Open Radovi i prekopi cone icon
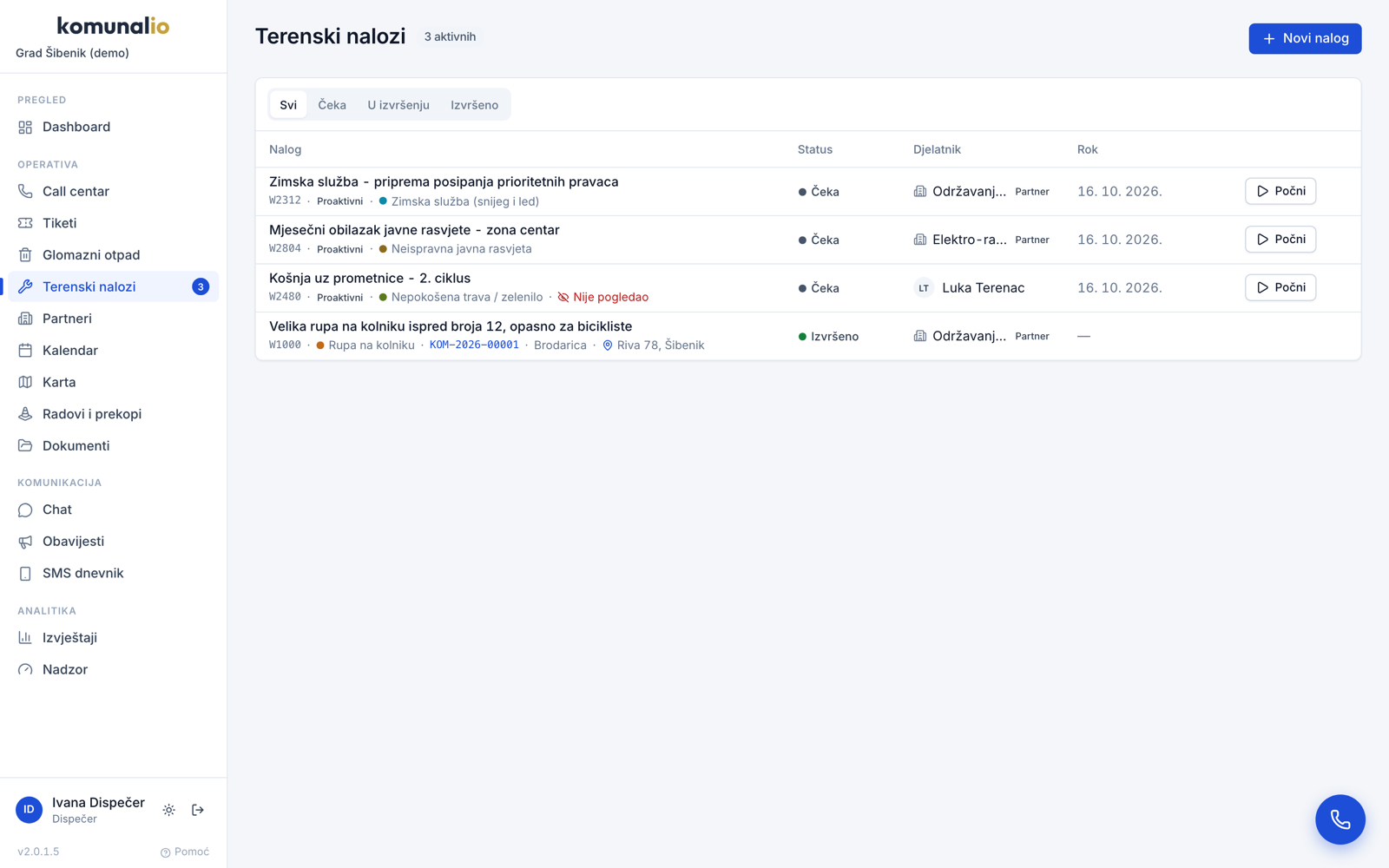 25,414
